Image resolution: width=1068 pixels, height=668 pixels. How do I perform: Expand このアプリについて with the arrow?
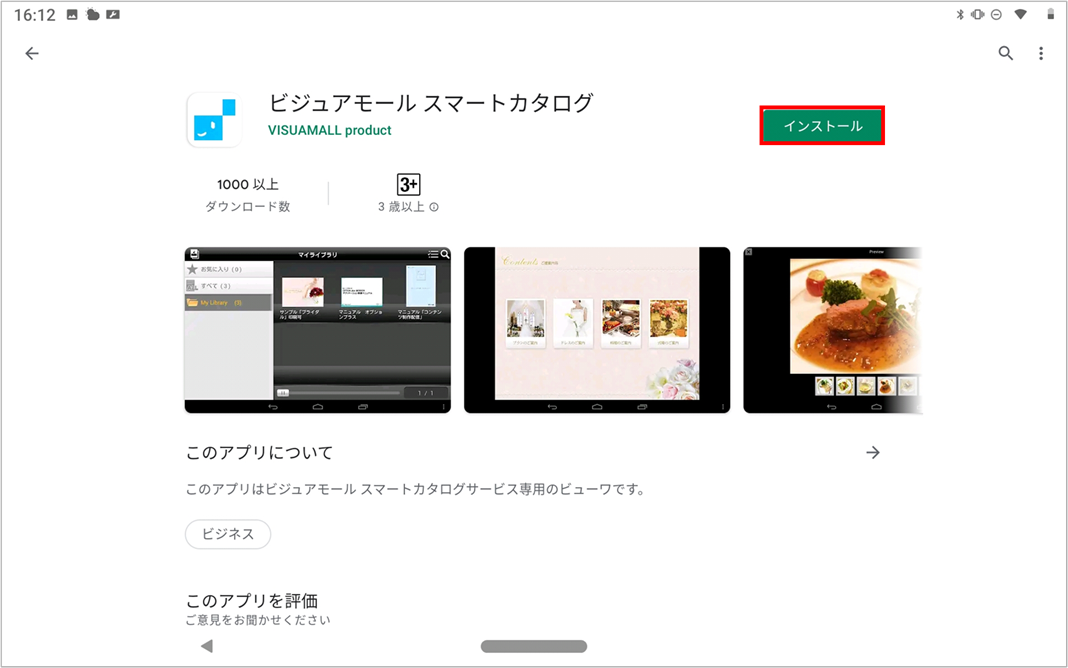click(873, 453)
